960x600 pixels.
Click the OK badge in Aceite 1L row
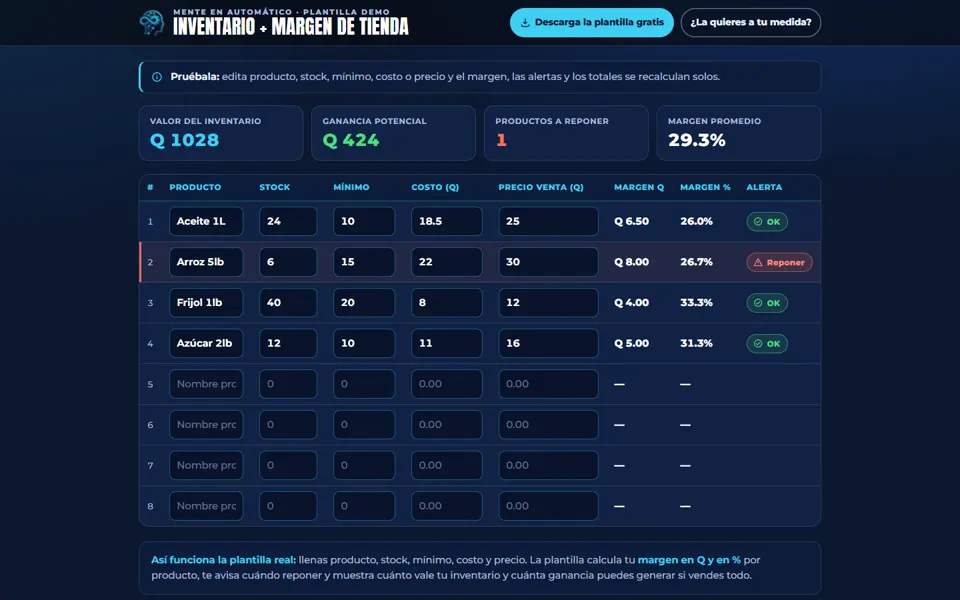point(767,222)
